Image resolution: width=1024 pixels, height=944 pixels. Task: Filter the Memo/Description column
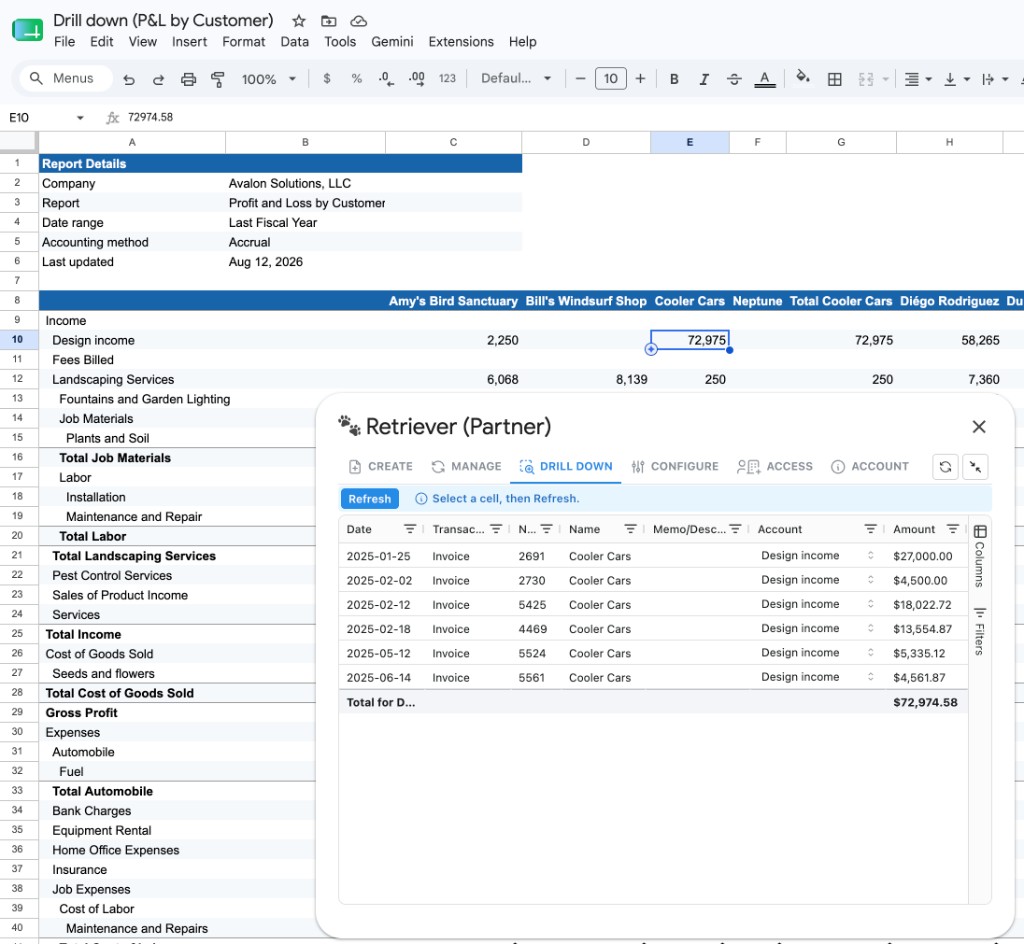(x=735, y=529)
